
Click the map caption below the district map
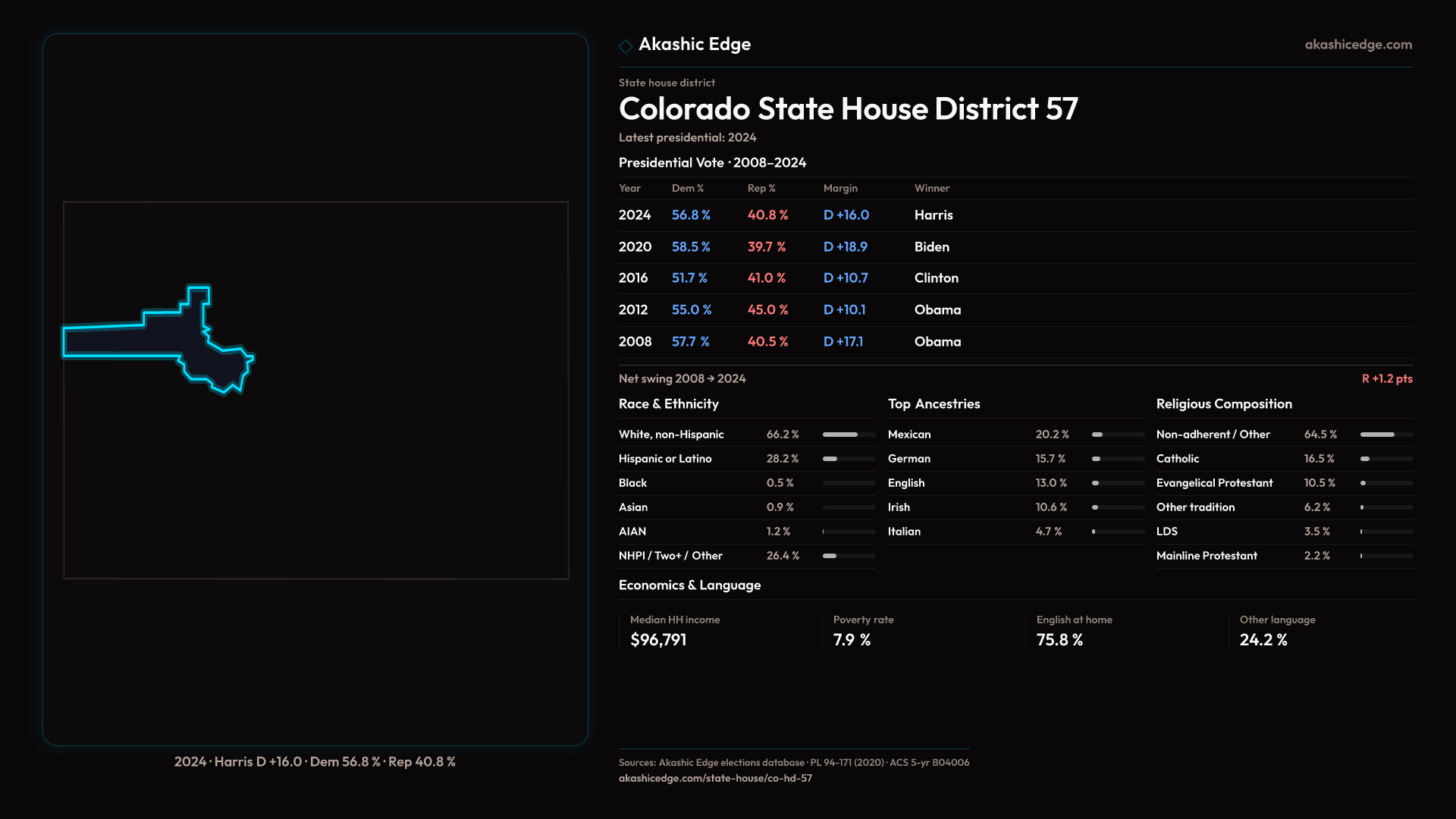click(x=315, y=761)
